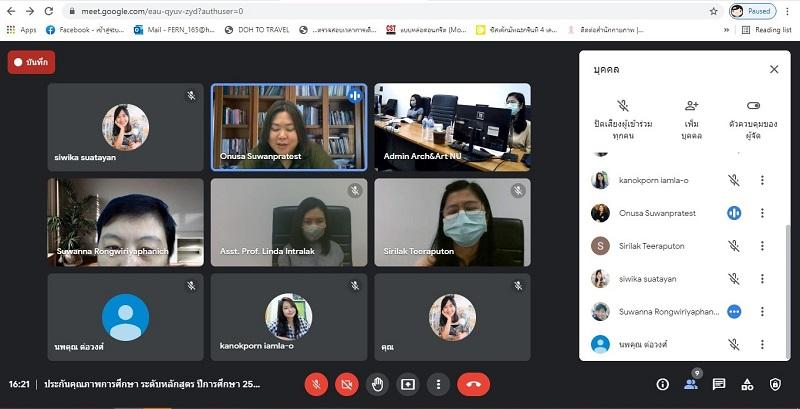Click the kanokporn iamla-o name in people list
This screenshot has width=800, height=409.
pyautogui.click(x=654, y=180)
